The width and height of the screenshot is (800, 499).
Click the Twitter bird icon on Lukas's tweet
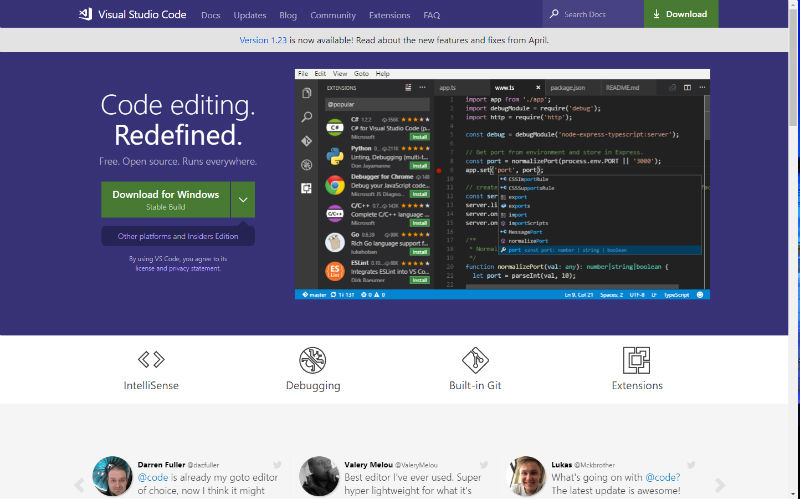coord(691,465)
